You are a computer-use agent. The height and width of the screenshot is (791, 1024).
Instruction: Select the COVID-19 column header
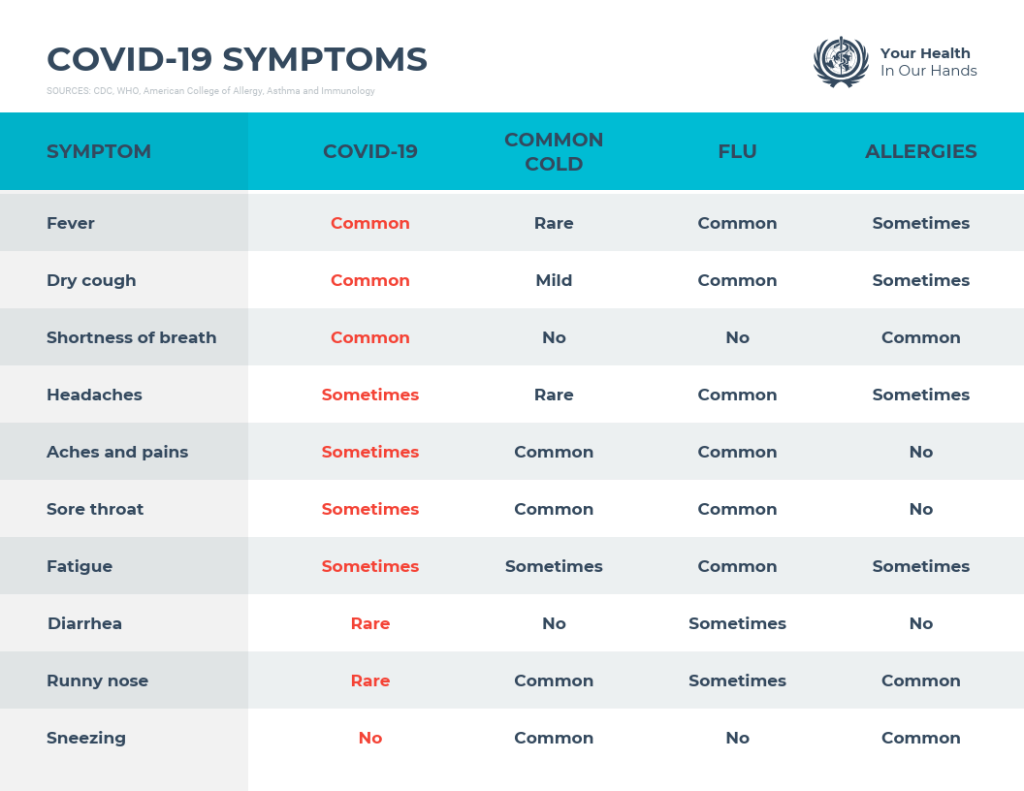(370, 152)
